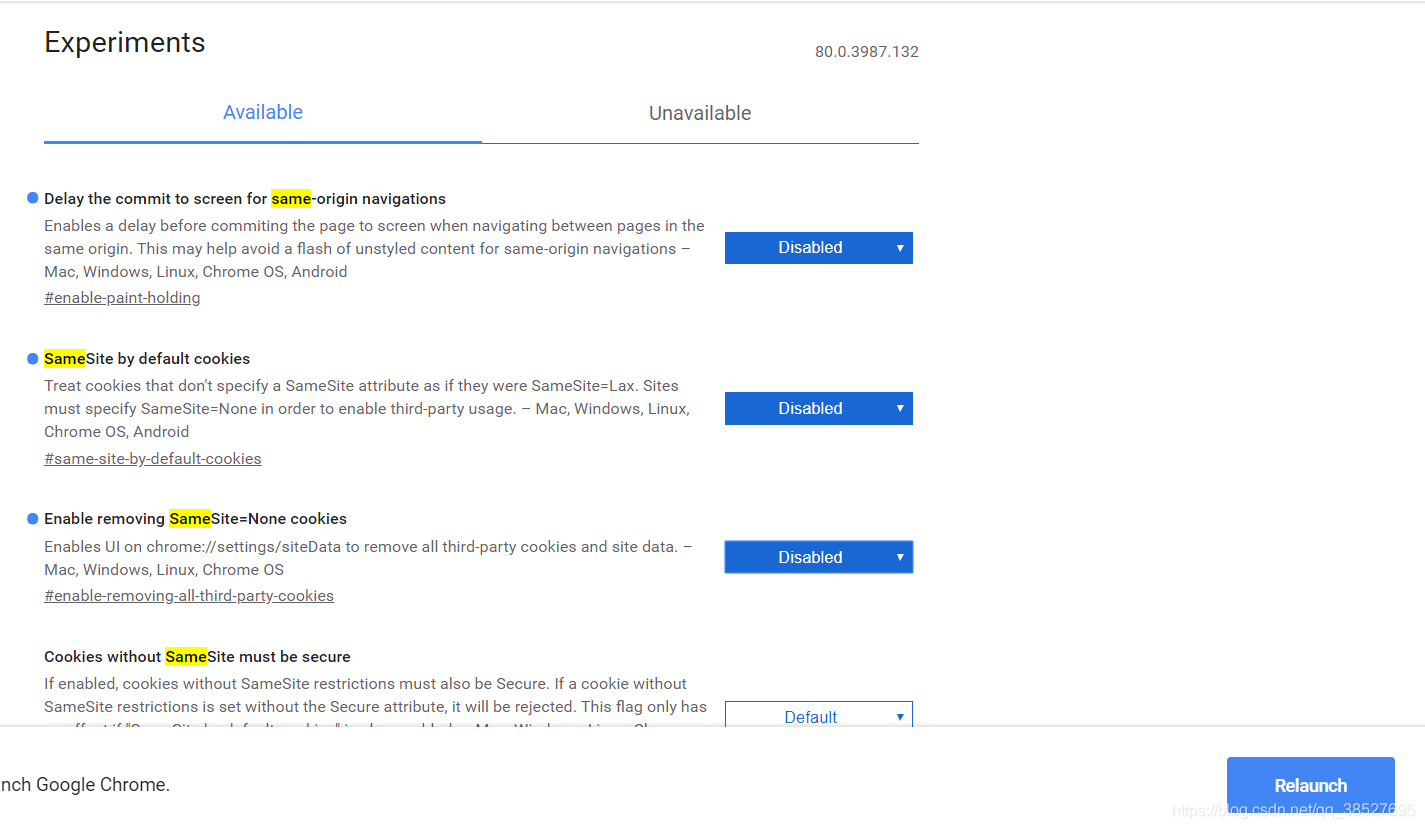Click the description starting 'Treat cookies that don't specify'

[x=367, y=409]
